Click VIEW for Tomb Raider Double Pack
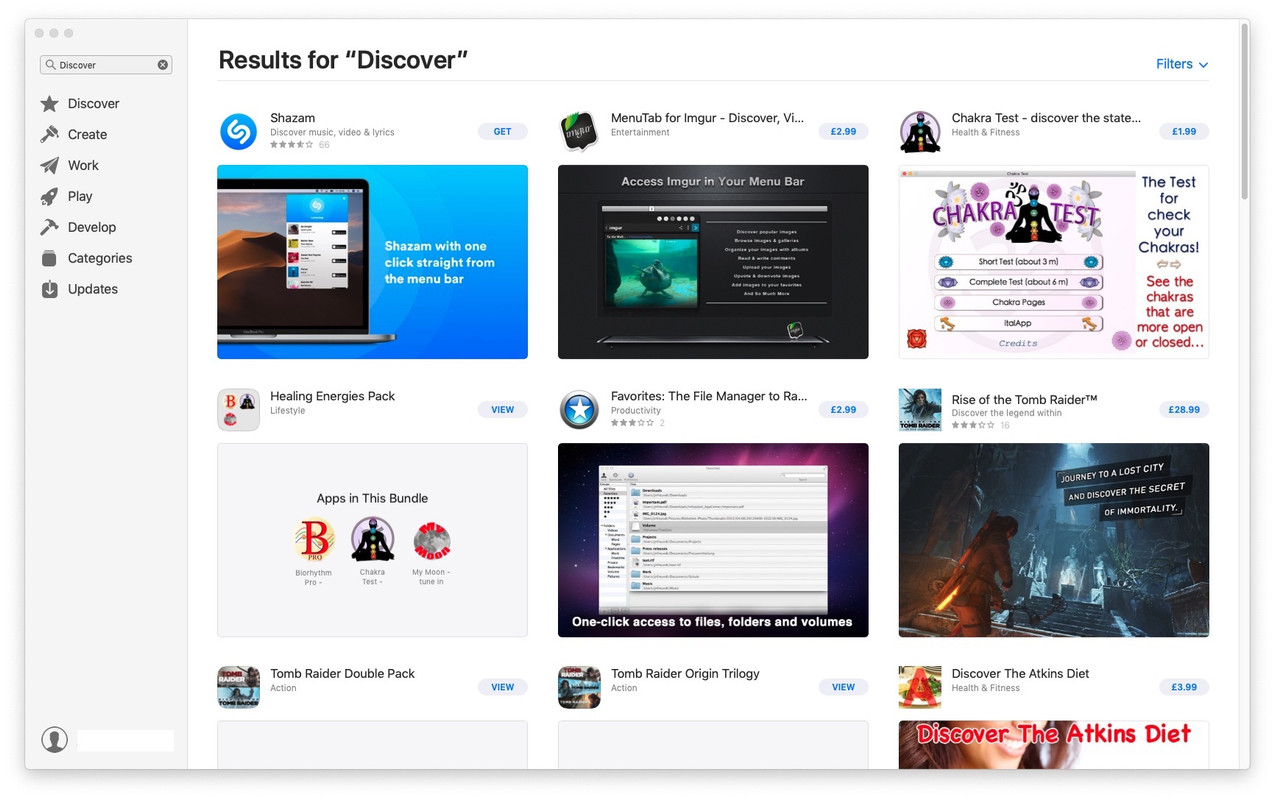This screenshot has width=1275, height=800. (x=503, y=687)
